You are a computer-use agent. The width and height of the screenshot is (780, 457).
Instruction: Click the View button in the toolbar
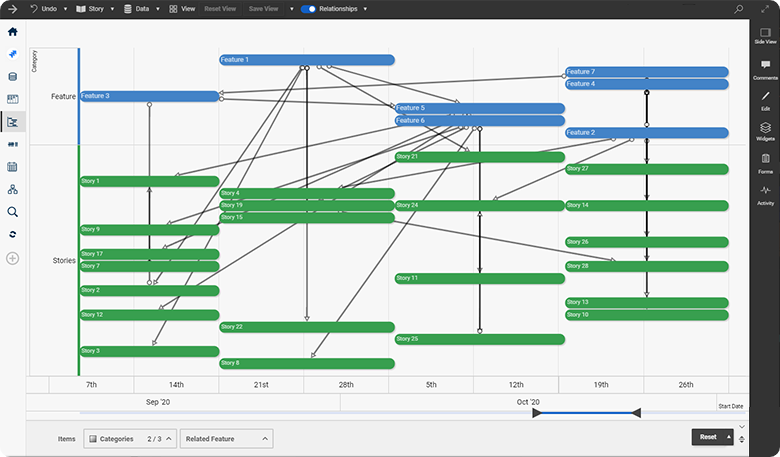pyautogui.click(x=182, y=9)
